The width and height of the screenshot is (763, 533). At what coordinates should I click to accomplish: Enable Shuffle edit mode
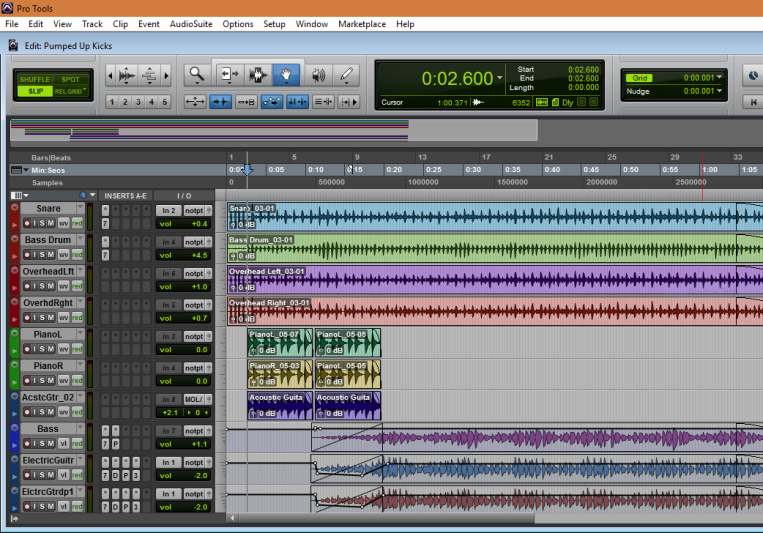(35, 79)
